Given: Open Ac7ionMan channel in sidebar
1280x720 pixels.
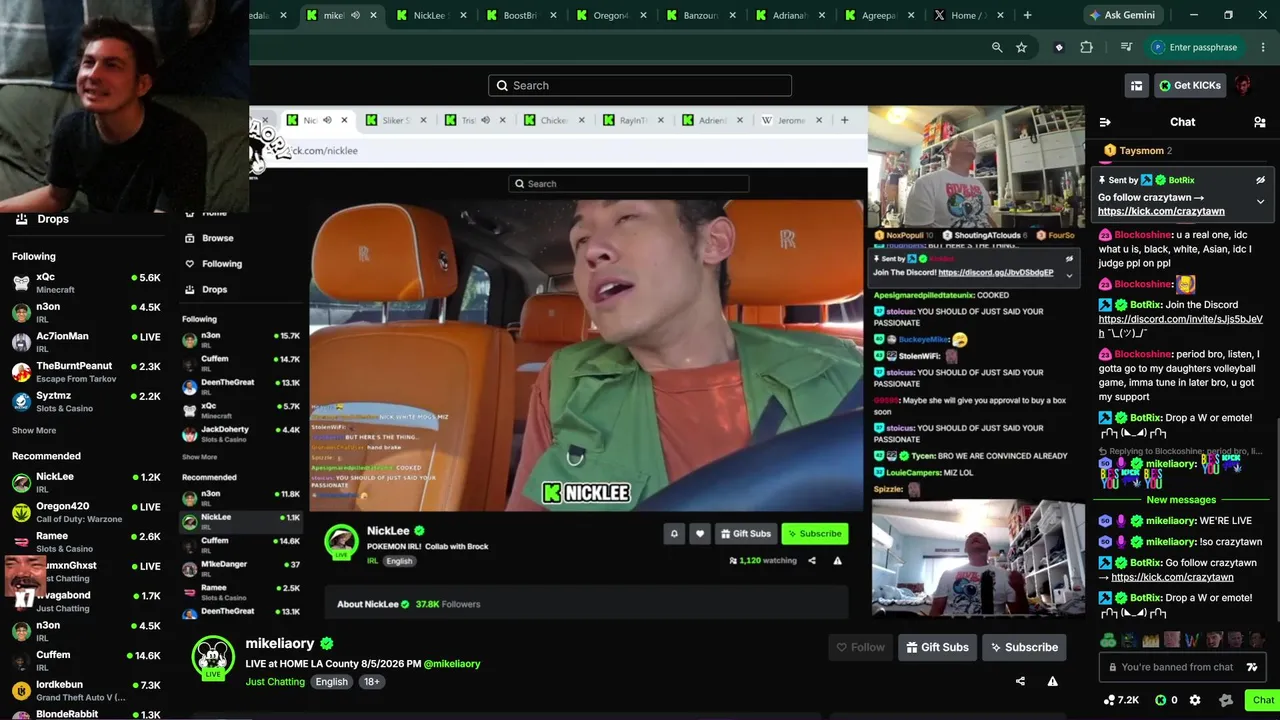Looking at the screenshot, I should pyautogui.click(x=86, y=342).
